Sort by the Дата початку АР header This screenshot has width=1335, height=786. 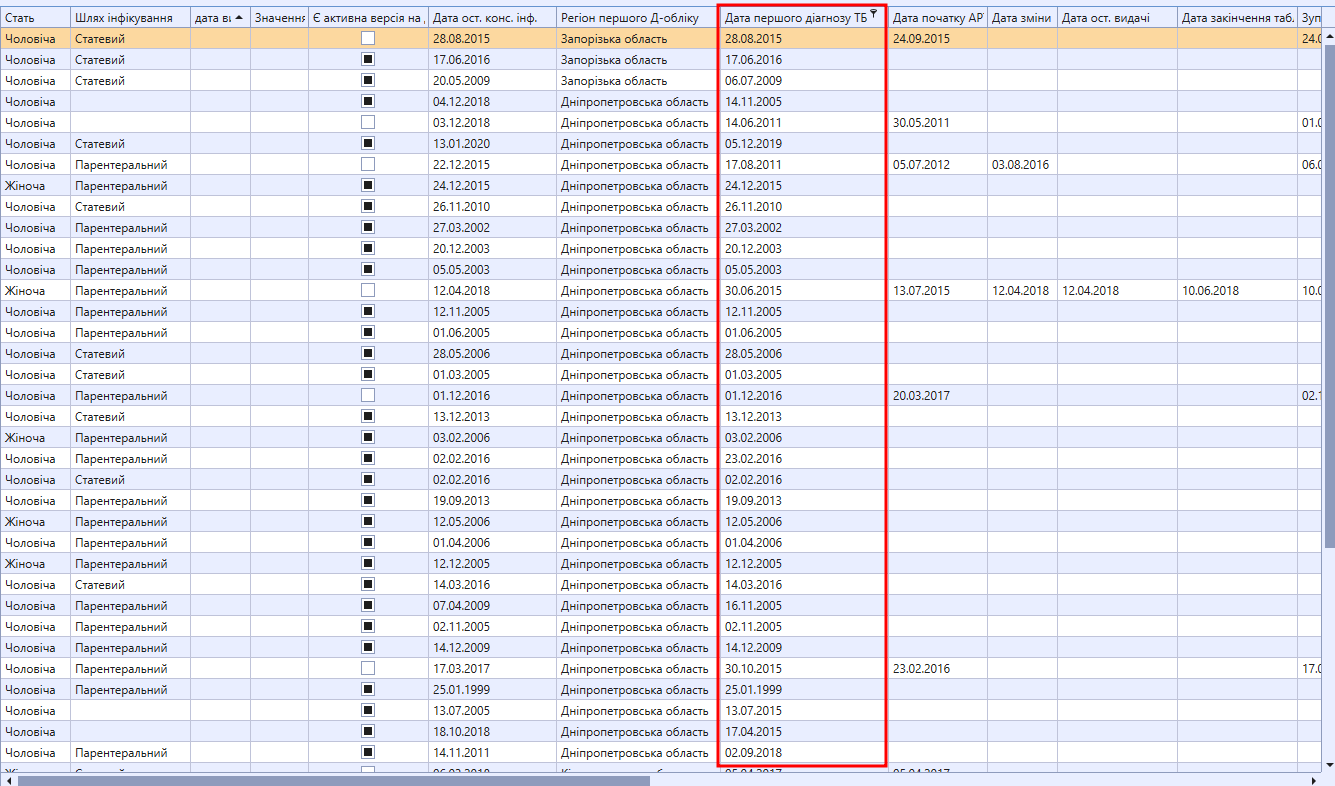938,18
